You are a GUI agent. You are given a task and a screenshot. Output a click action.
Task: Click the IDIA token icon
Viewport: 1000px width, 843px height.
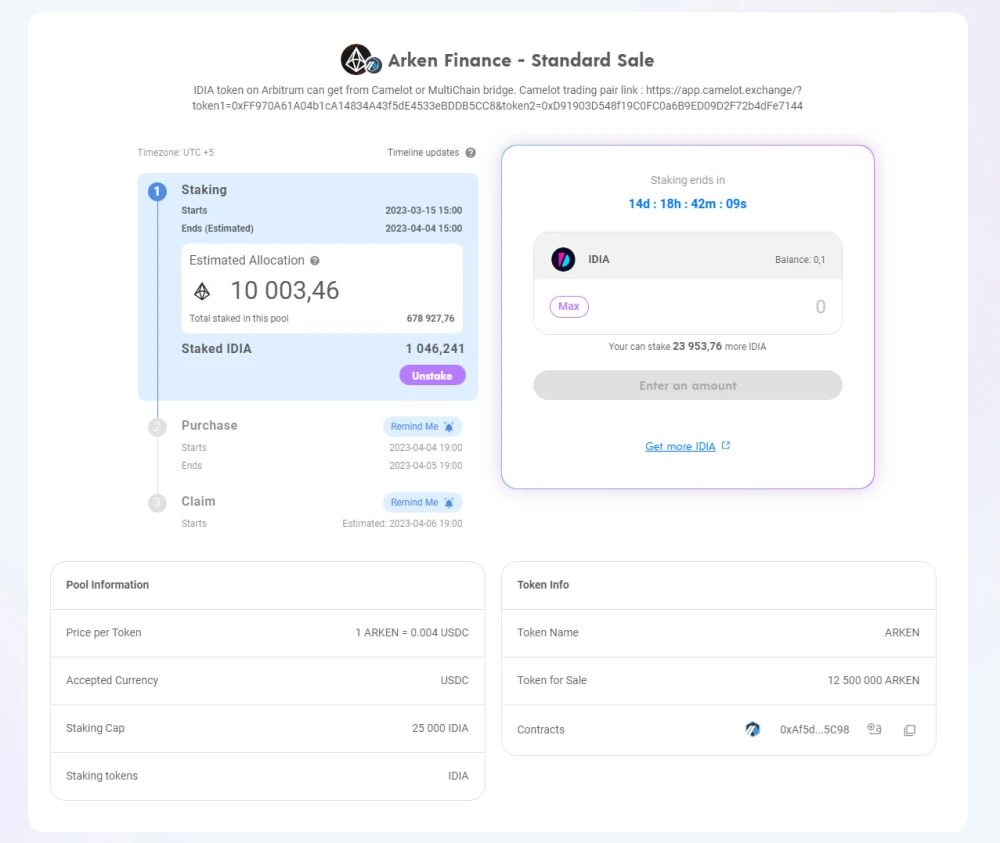(563, 260)
